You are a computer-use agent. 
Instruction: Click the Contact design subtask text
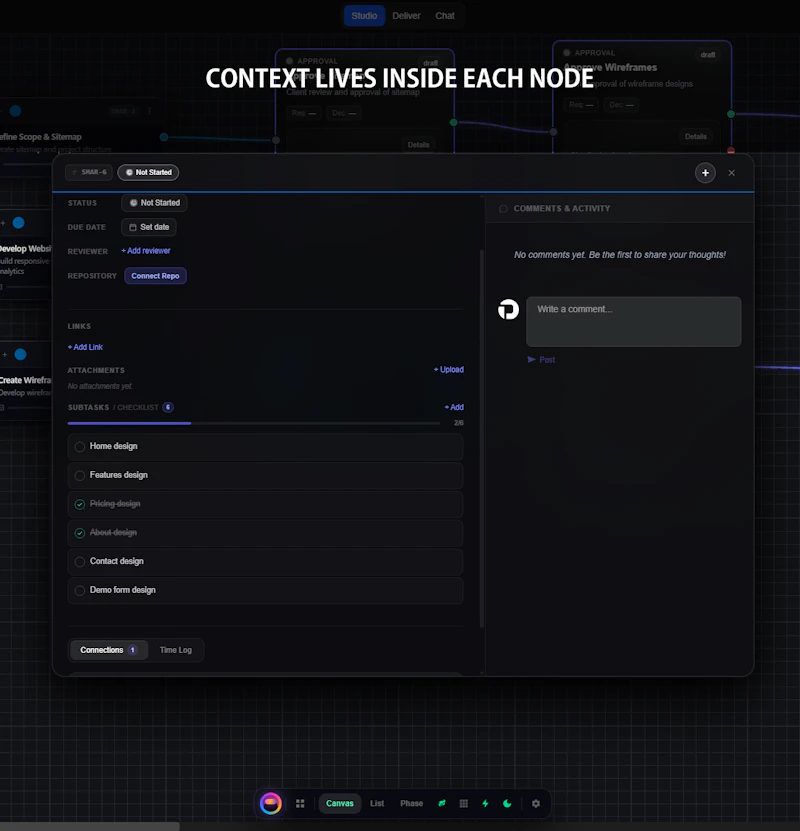pyautogui.click(x=117, y=561)
